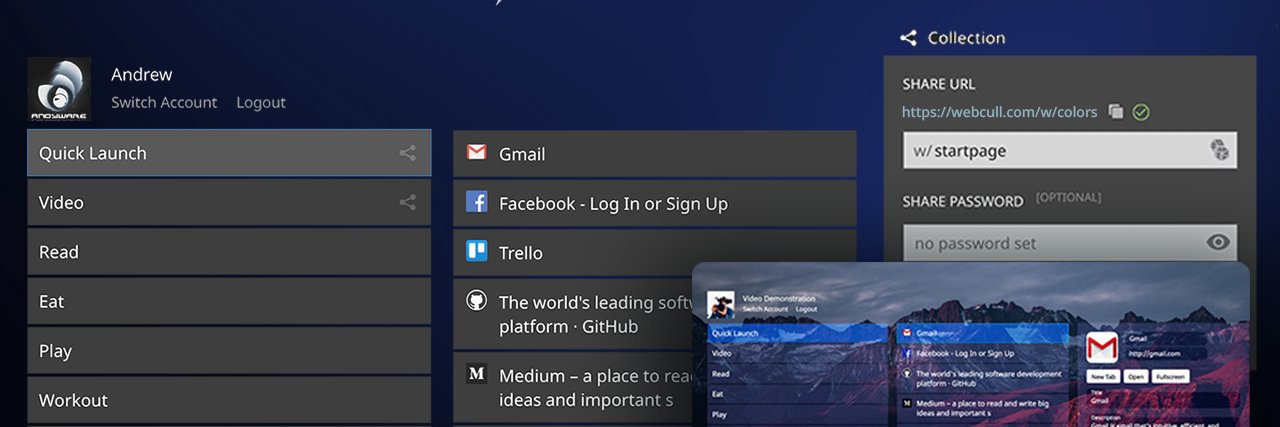
Task: Click the Trello icon in bookmark list
Action: click(x=477, y=252)
